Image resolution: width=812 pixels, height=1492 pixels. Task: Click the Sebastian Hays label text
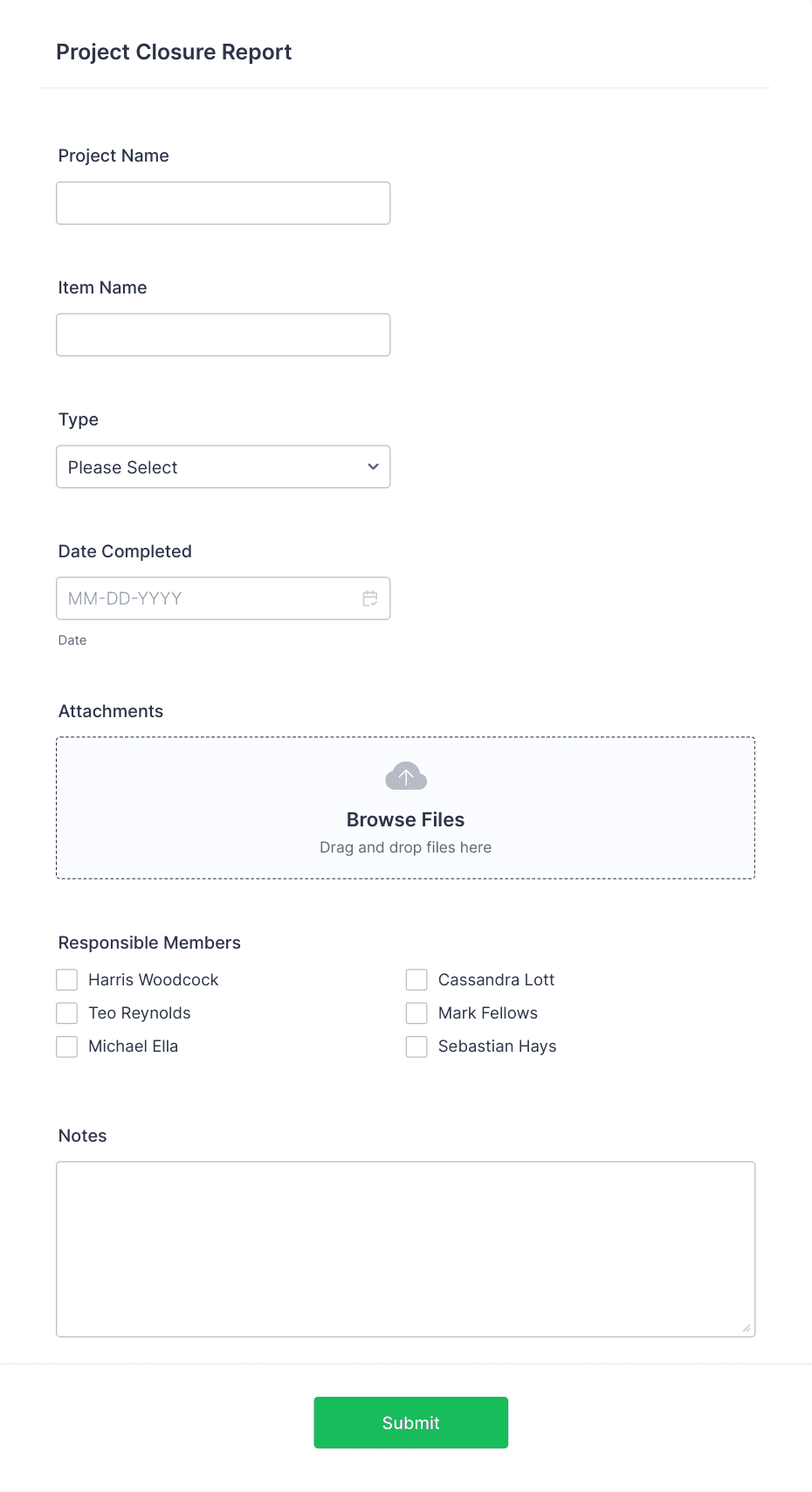497,1046
